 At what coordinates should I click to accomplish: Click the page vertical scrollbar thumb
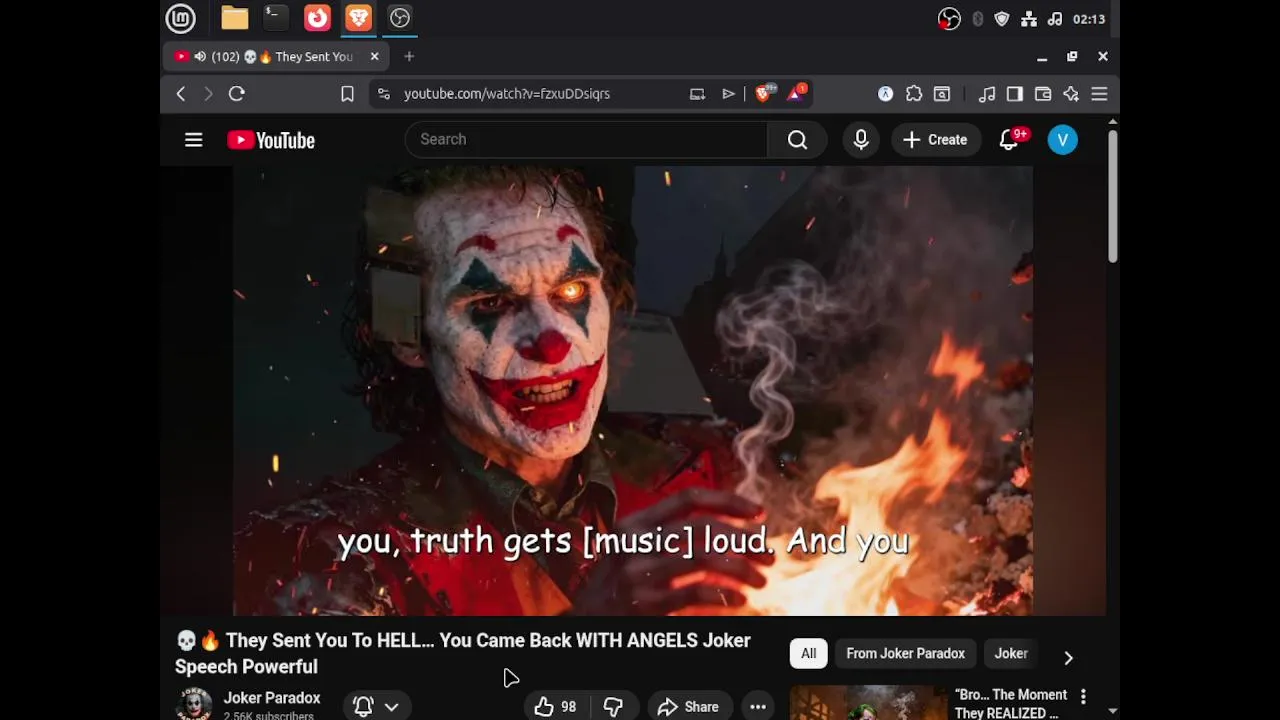point(1112,197)
